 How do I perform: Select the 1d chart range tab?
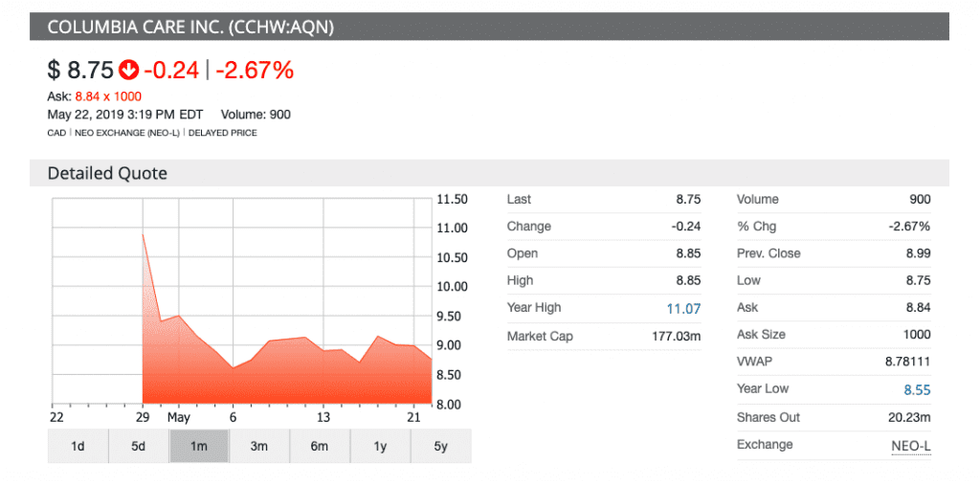point(78,446)
